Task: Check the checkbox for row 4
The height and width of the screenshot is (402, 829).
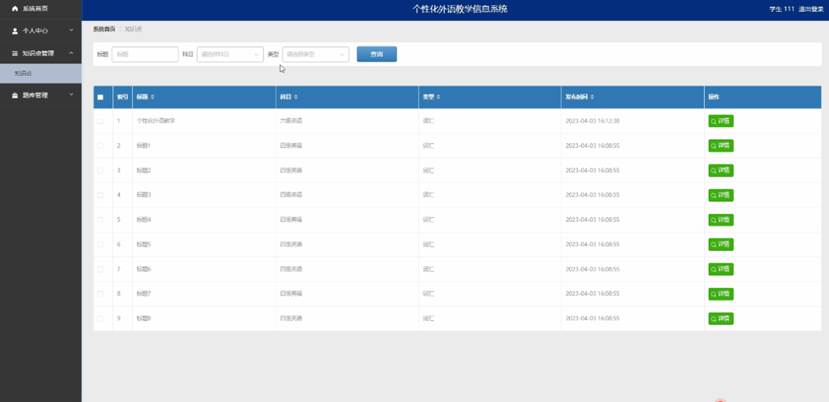Action: 100,195
